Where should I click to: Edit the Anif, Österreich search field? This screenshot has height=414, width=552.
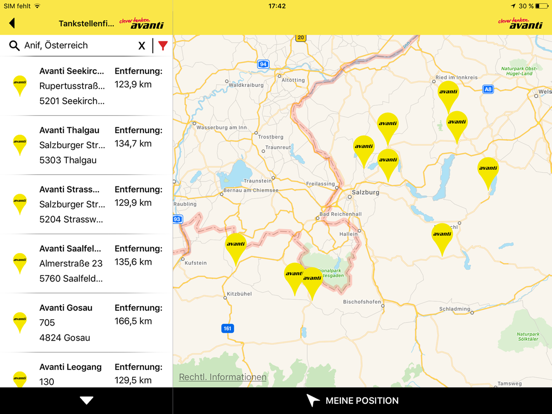(79, 45)
